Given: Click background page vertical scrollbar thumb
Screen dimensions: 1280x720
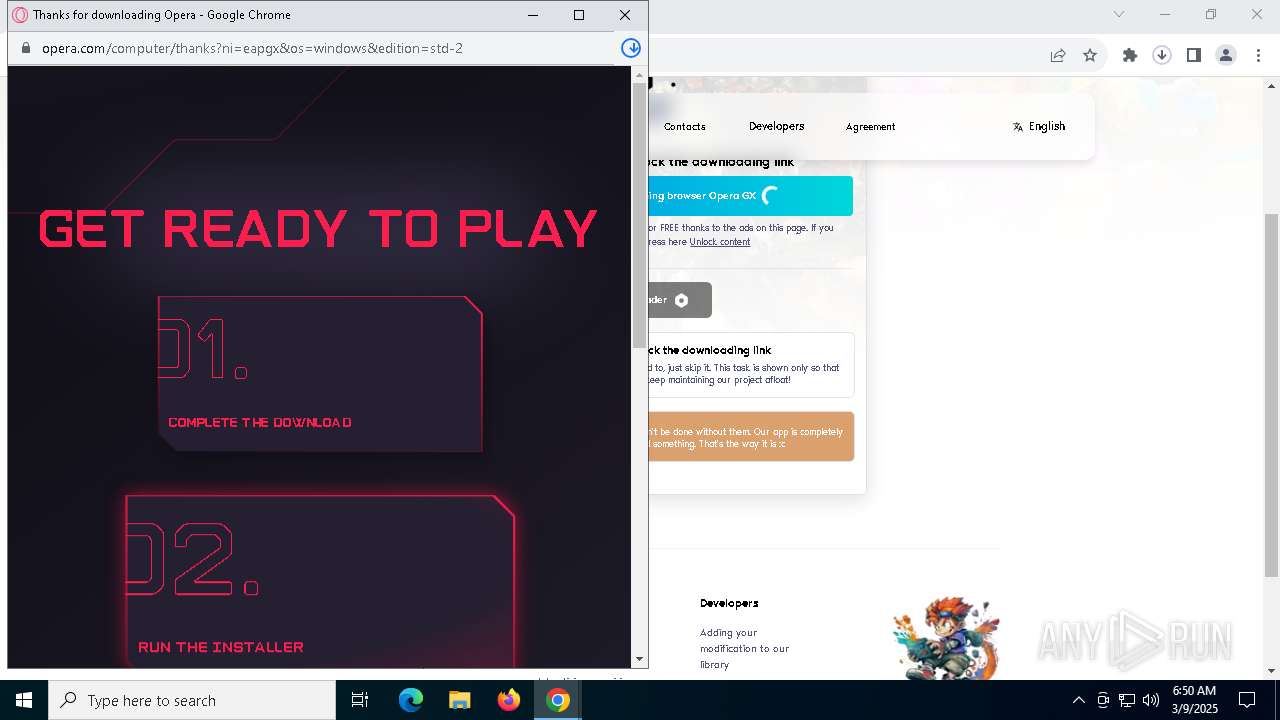Looking at the screenshot, I should click(x=1271, y=395).
